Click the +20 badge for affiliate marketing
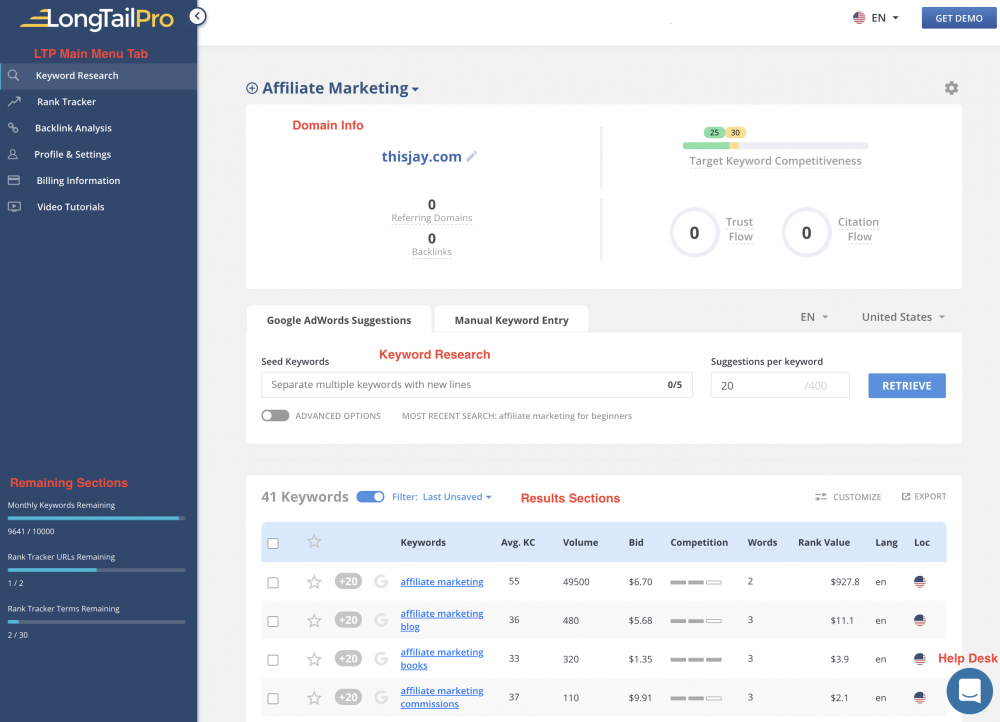Image resolution: width=1000 pixels, height=722 pixels. (x=348, y=581)
